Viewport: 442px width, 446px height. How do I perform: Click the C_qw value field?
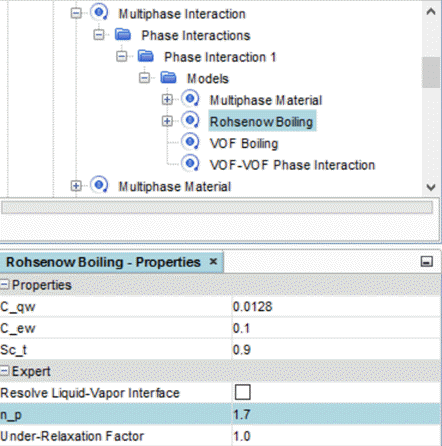pos(336,307)
